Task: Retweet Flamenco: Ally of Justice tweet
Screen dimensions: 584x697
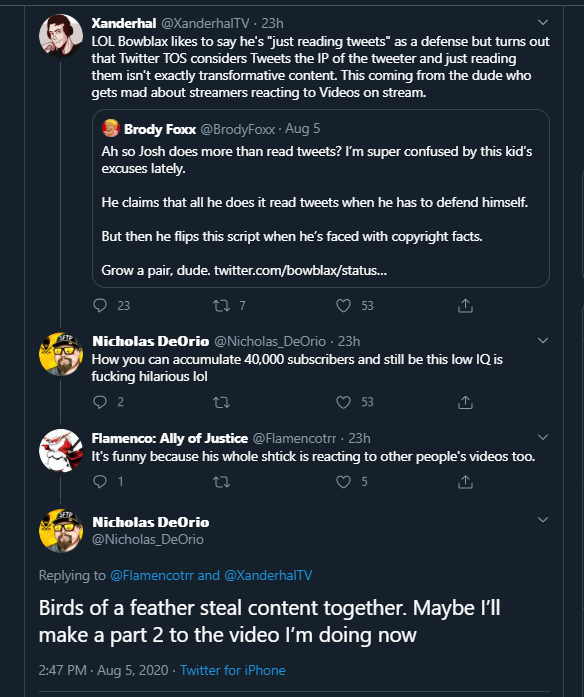Action: [x=221, y=482]
